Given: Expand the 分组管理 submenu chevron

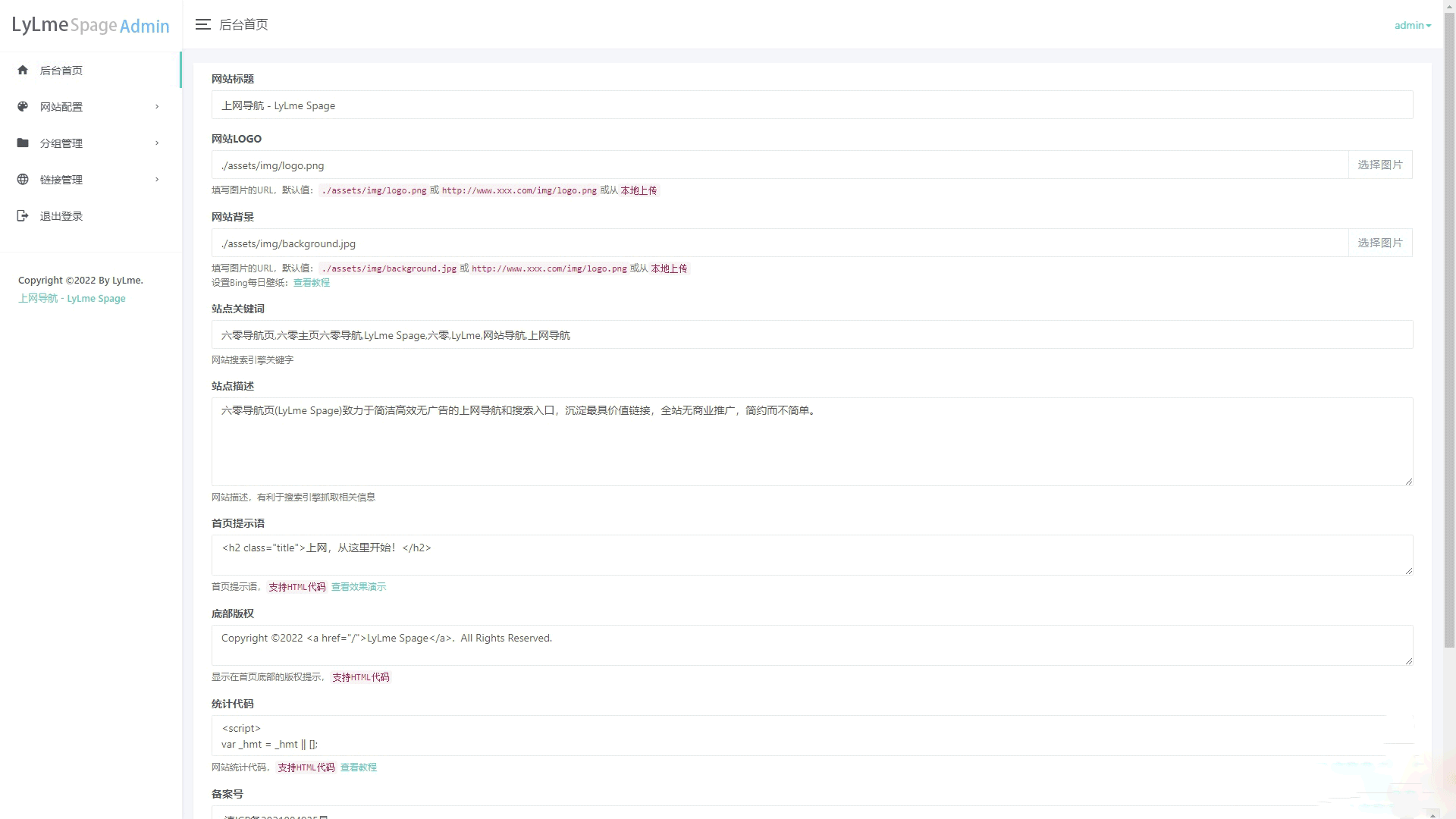Looking at the screenshot, I should 157,143.
